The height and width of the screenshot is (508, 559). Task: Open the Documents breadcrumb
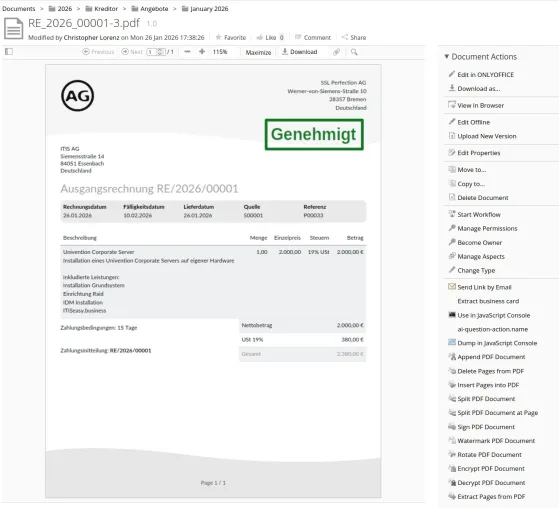pyautogui.click(x=19, y=9)
